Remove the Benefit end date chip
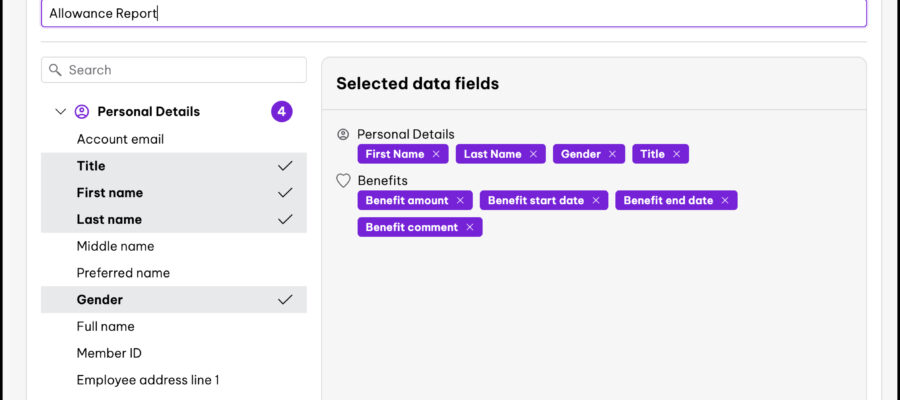 coord(725,200)
